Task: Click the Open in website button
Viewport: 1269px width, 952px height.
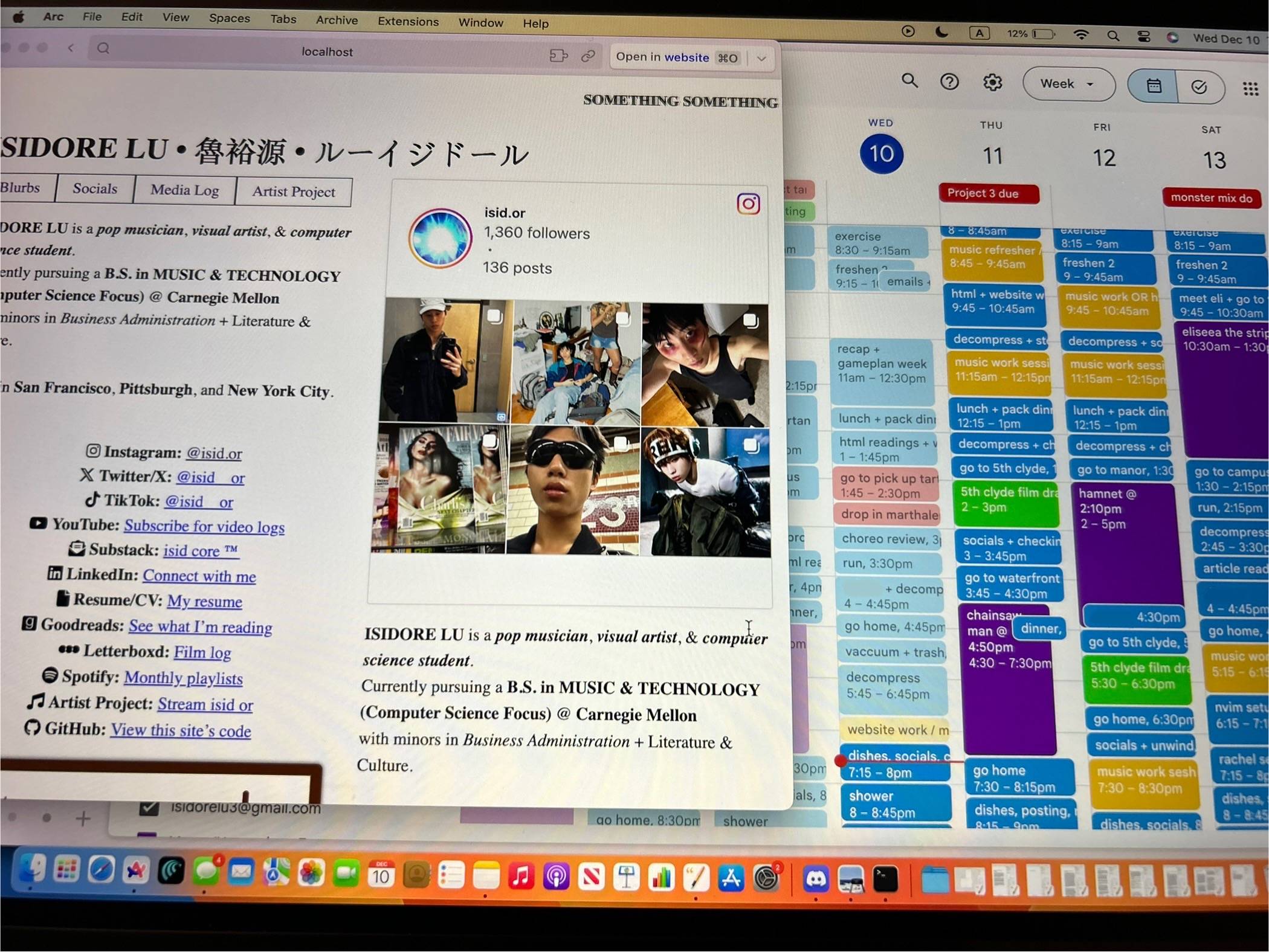Action: 678,57
